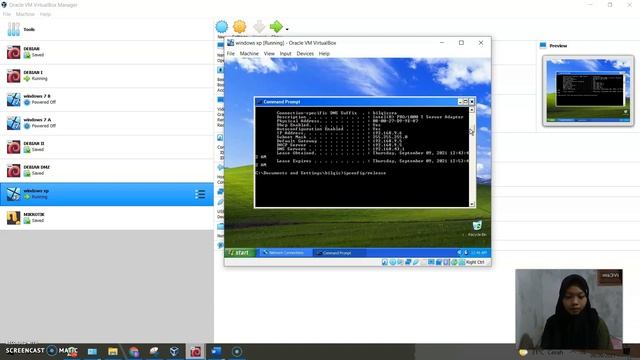Click Command Prompt scrollbar up arrow
Screen dimensions: 640x360
click(472, 109)
